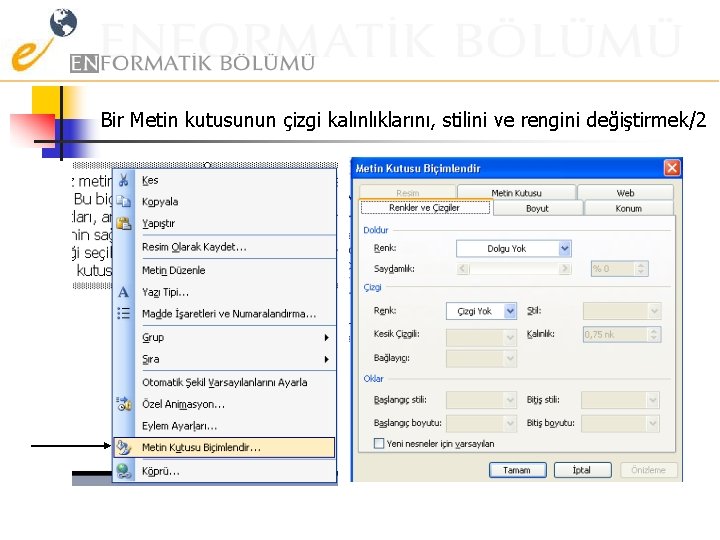Click the İptal button
720x540 pixels.
[582, 470]
